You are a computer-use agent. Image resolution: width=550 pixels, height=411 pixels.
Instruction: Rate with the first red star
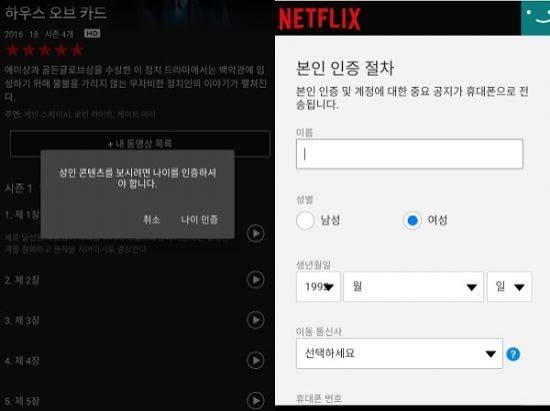[13, 50]
